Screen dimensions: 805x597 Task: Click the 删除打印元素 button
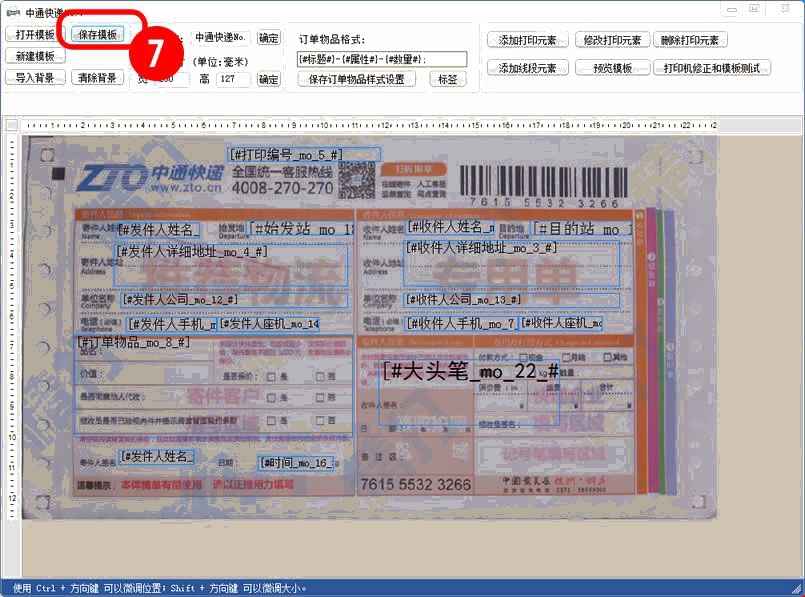pyautogui.click(x=691, y=41)
